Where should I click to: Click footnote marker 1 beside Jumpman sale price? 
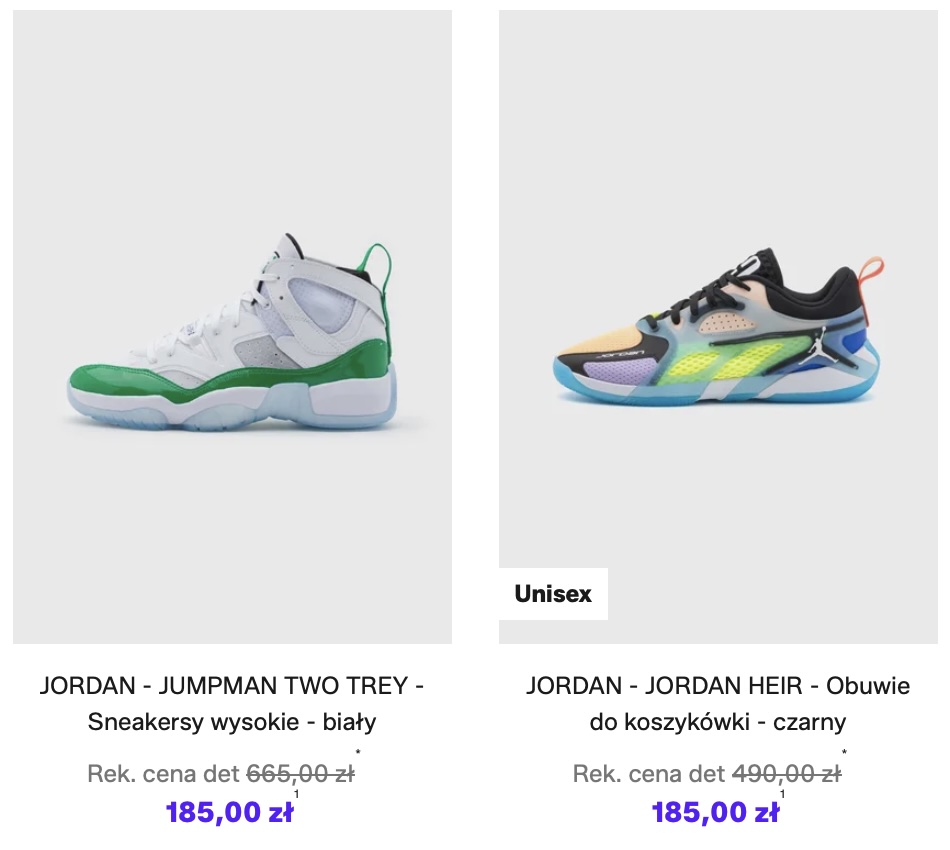coord(296,794)
